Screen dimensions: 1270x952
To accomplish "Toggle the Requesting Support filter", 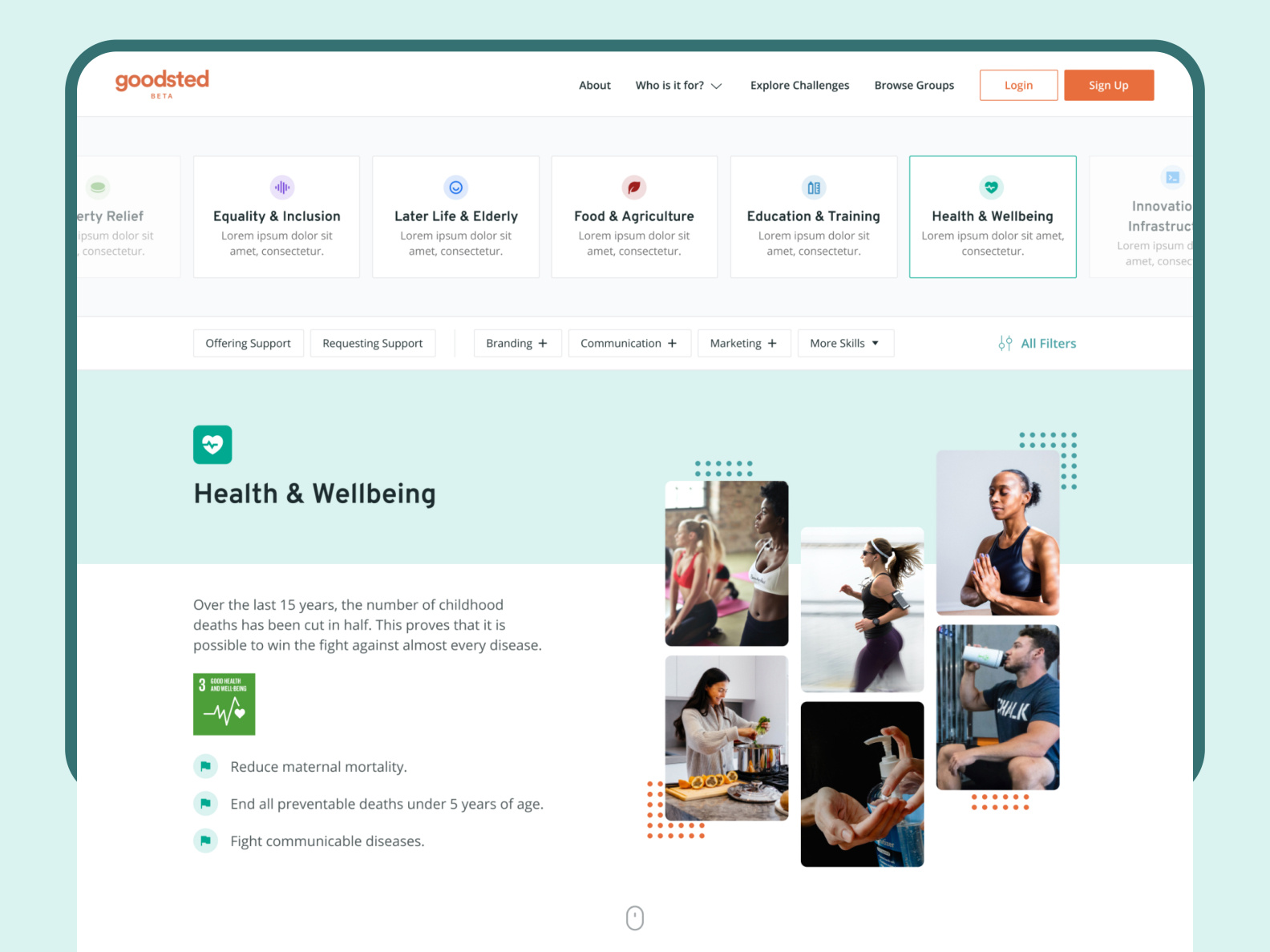I will (373, 343).
